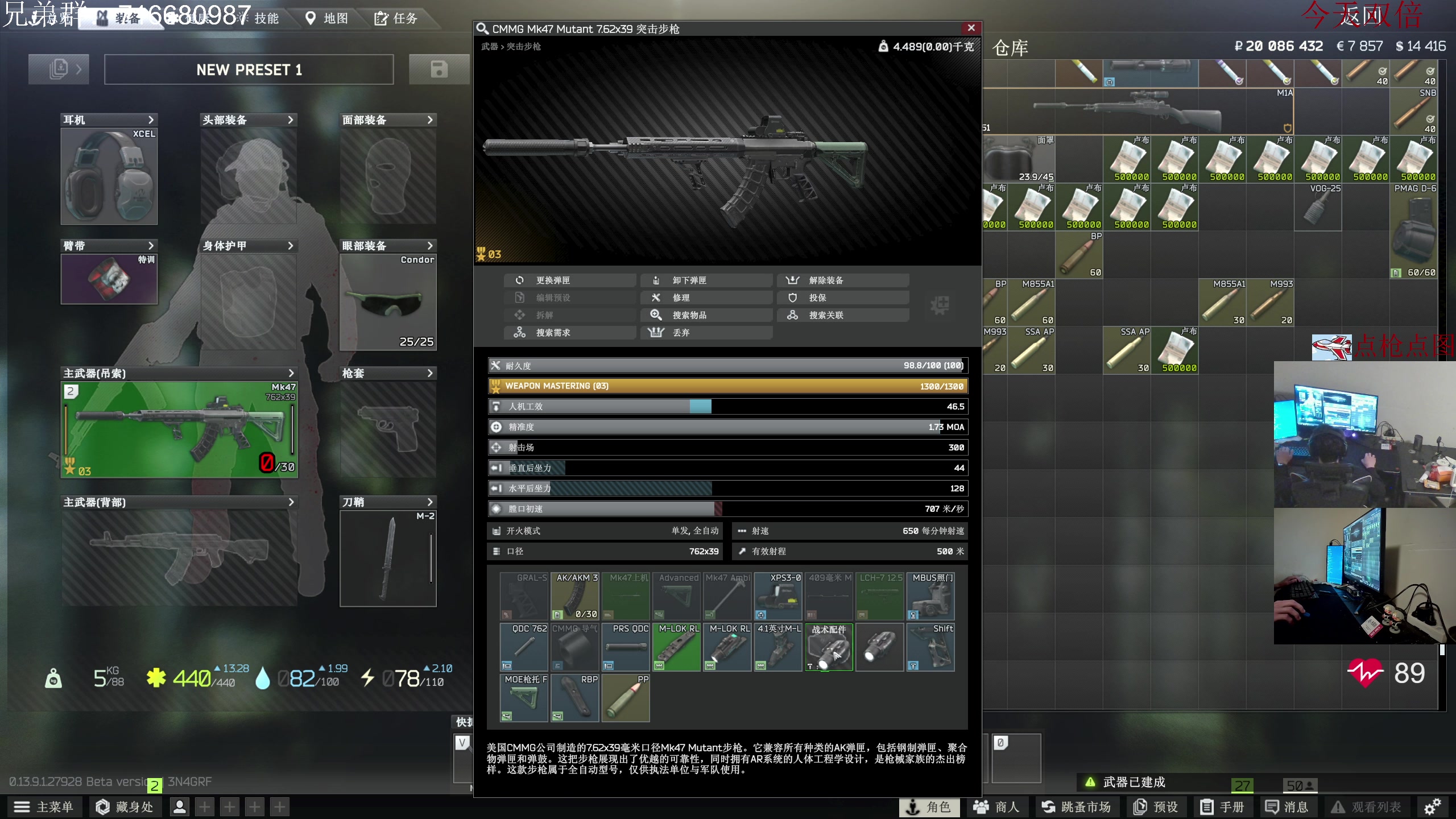
Task: Expand the 头部装备 headwear slot options
Action: [291, 119]
